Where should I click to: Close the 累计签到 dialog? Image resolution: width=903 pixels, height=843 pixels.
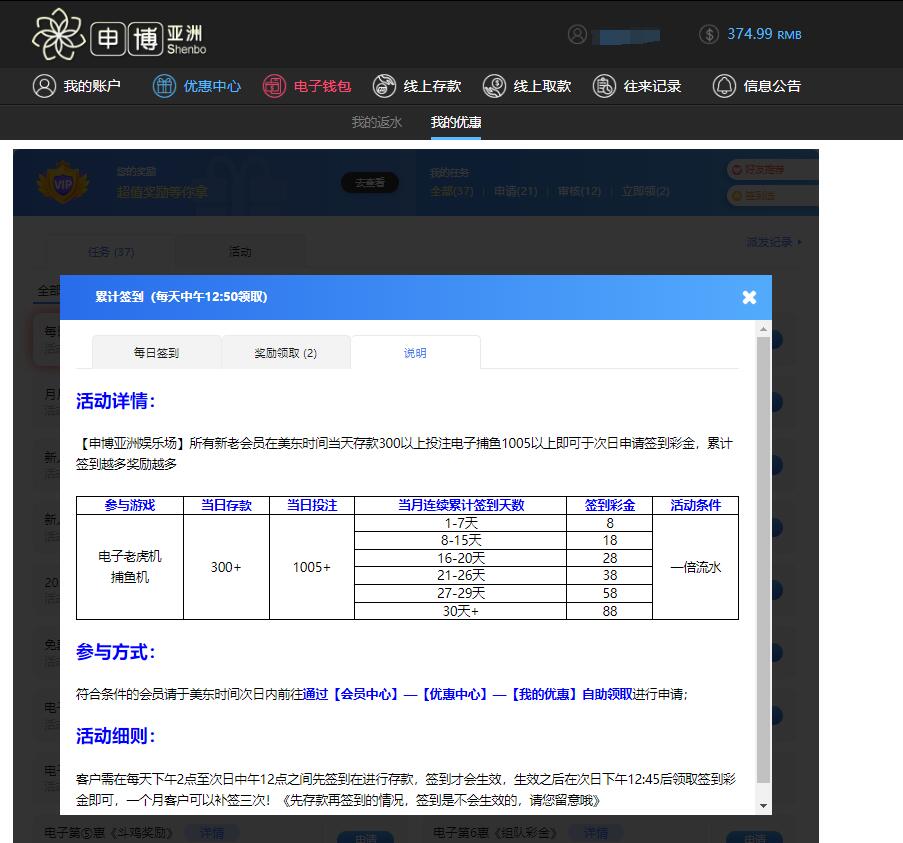coord(749,297)
